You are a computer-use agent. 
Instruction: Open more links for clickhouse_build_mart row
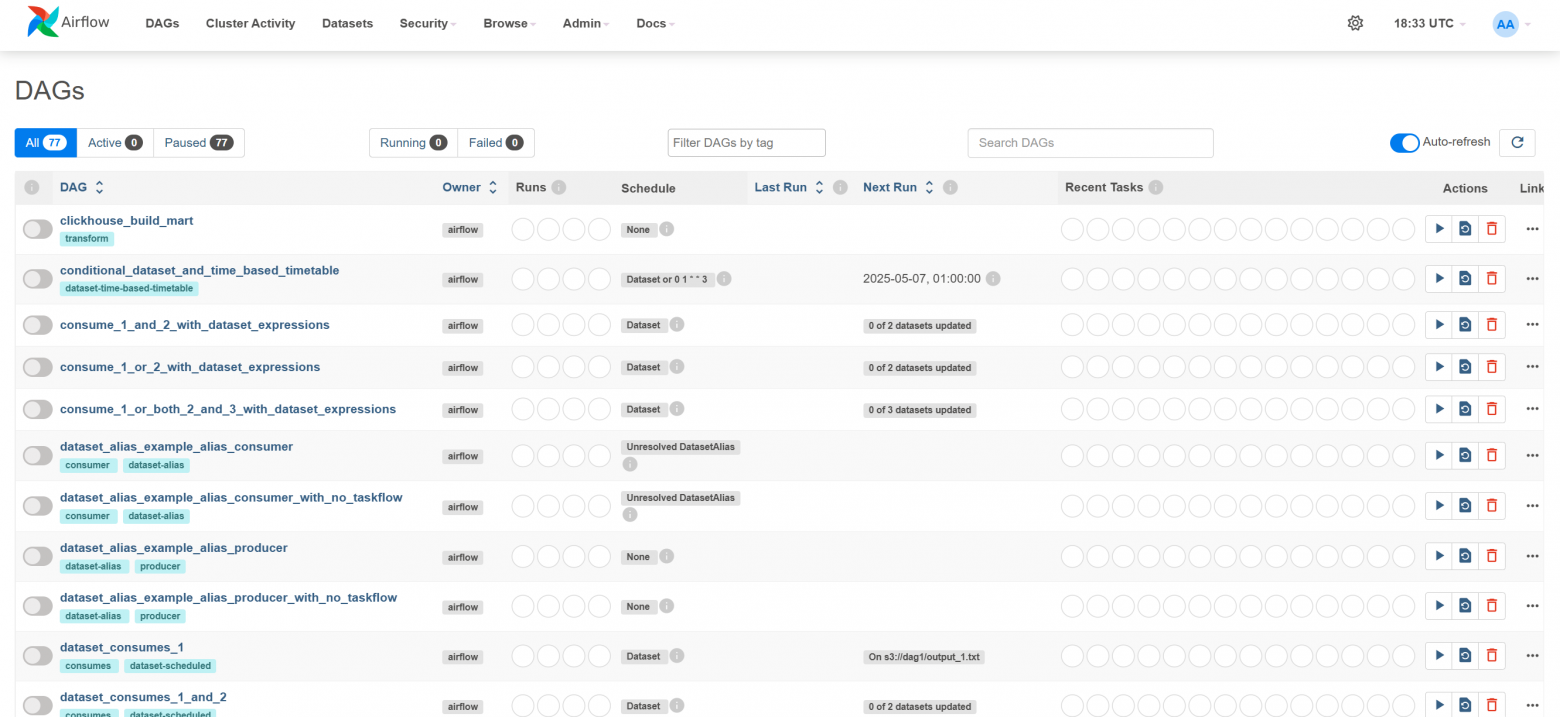click(1532, 229)
